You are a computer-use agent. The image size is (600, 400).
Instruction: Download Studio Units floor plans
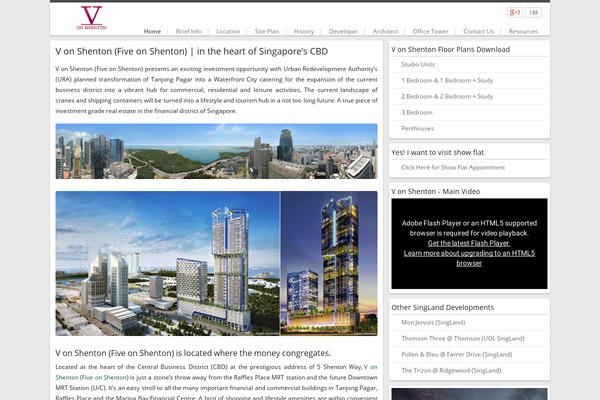pyautogui.click(x=418, y=64)
